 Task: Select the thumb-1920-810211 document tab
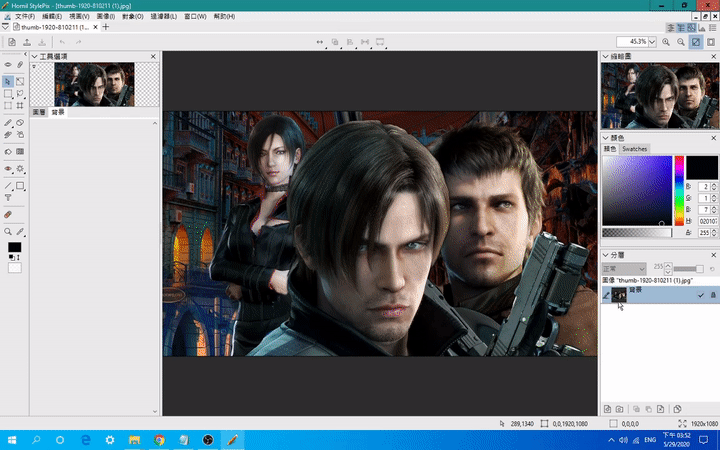point(55,27)
